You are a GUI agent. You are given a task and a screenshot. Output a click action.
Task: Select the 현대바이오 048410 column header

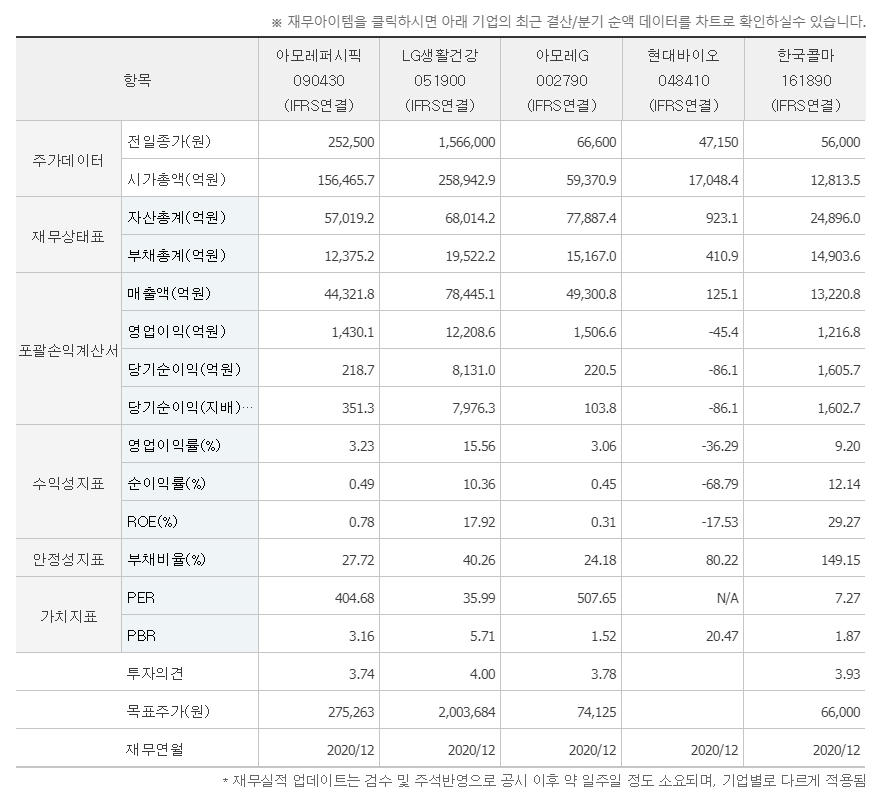[x=684, y=80]
